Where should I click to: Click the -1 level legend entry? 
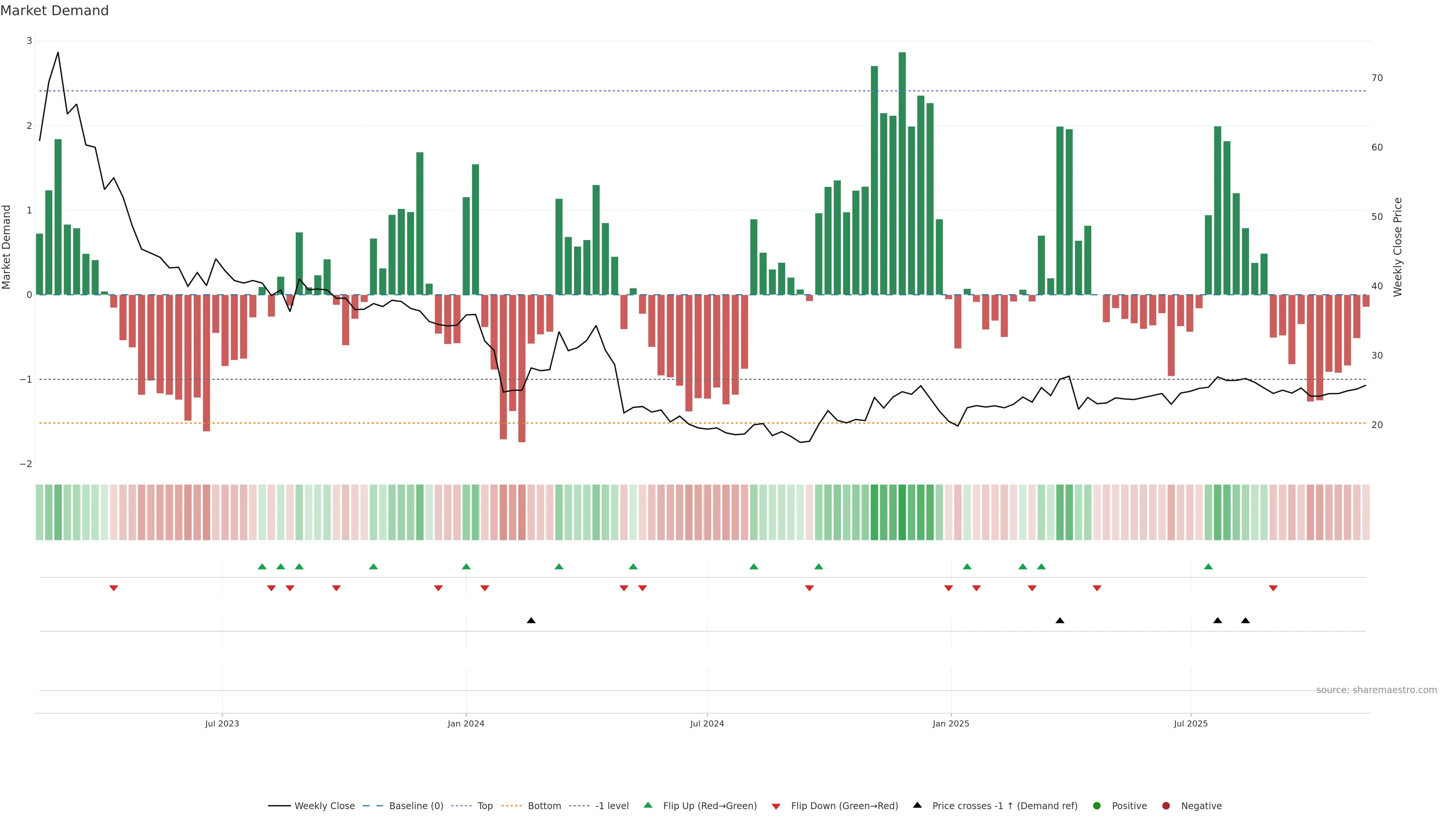click(612, 806)
